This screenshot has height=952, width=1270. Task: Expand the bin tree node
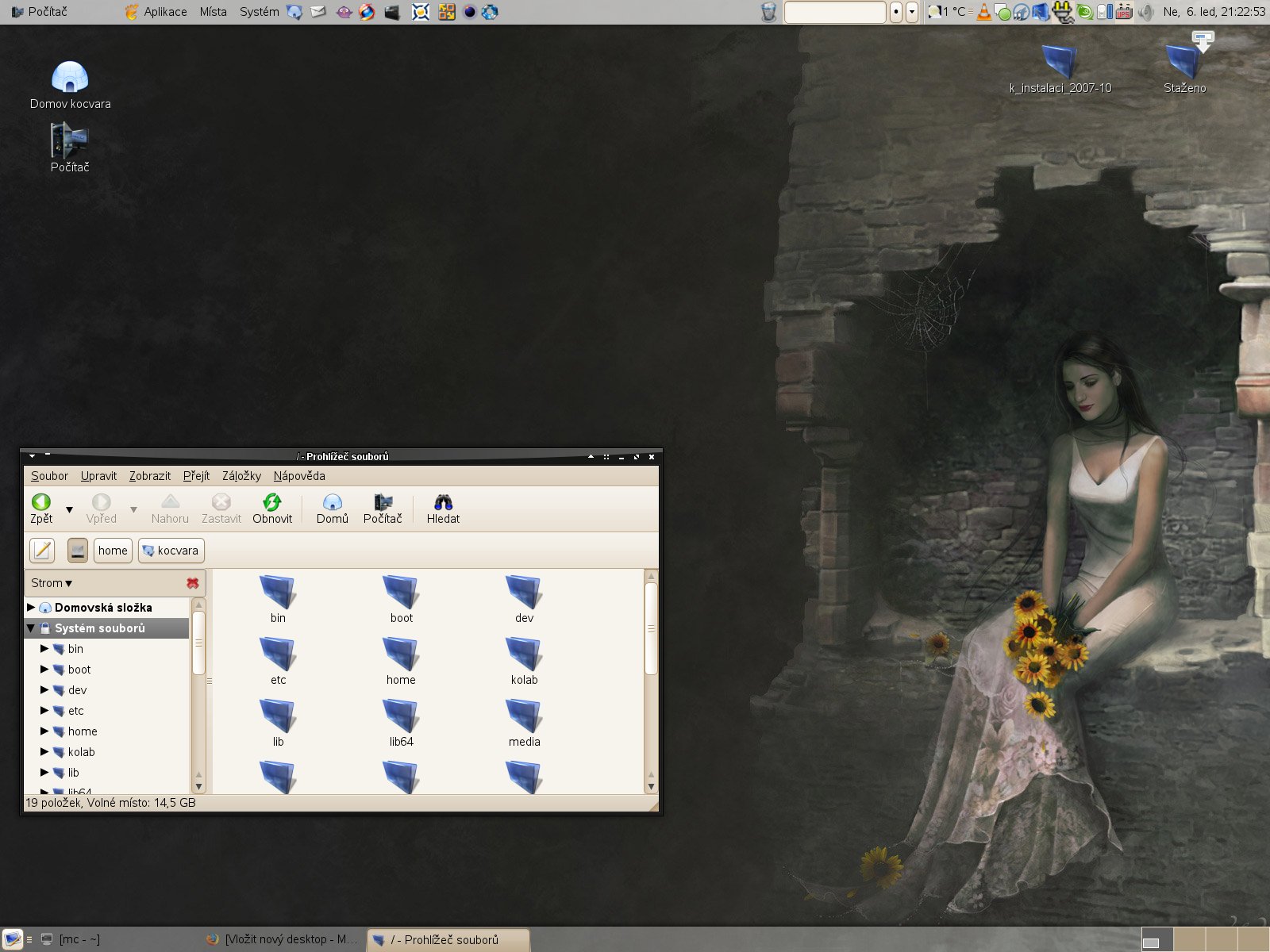(x=44, y=648)
